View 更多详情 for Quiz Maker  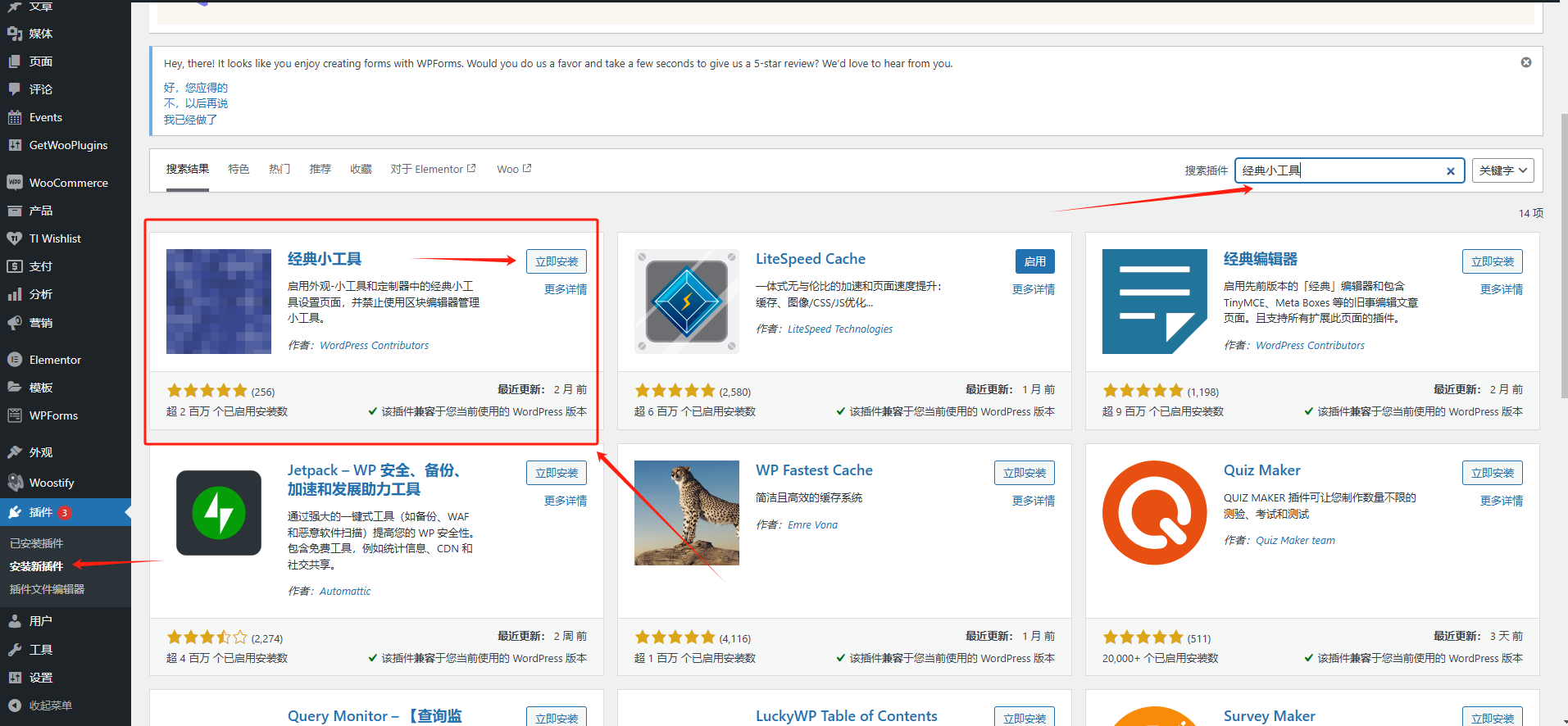click(1501, 501)
